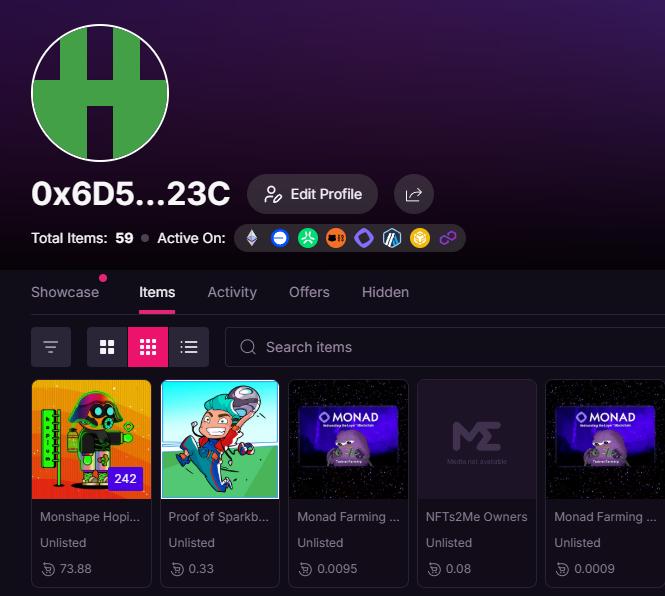Click the Ethereum chain icon

pos(252,238)
